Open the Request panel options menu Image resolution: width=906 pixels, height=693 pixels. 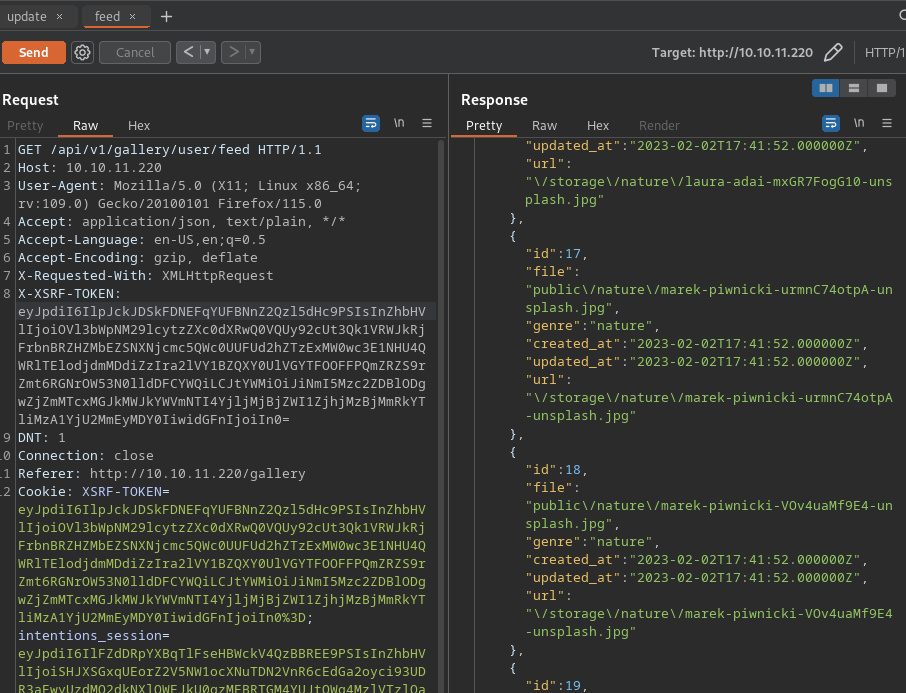click(427, 124)
